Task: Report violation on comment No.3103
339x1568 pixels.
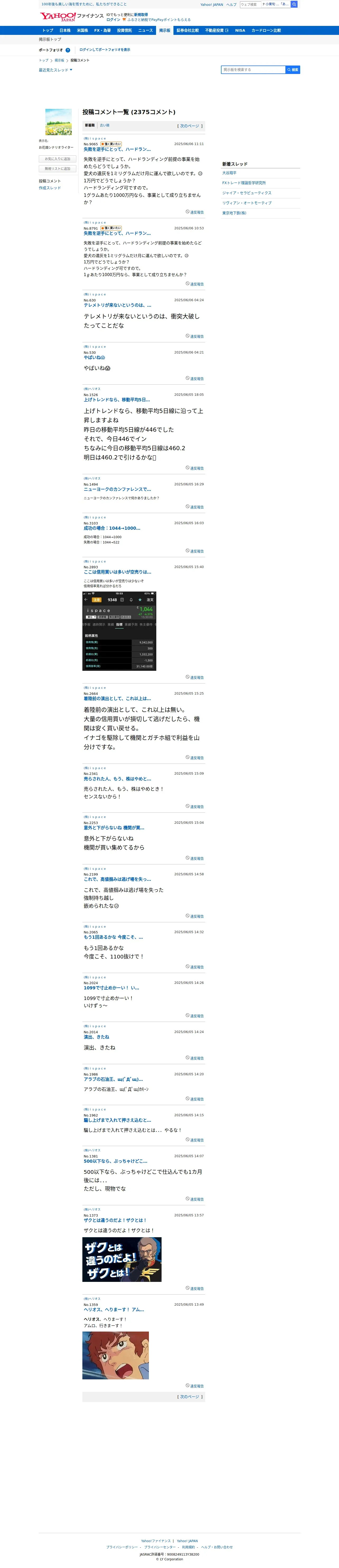Action: tap(195, 551)
